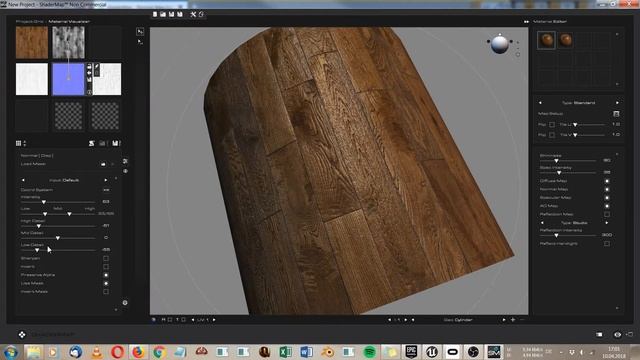Toggle the Reflect Hemilight checkbox
This screenshot has height=360, width=640.
[607, 244]
